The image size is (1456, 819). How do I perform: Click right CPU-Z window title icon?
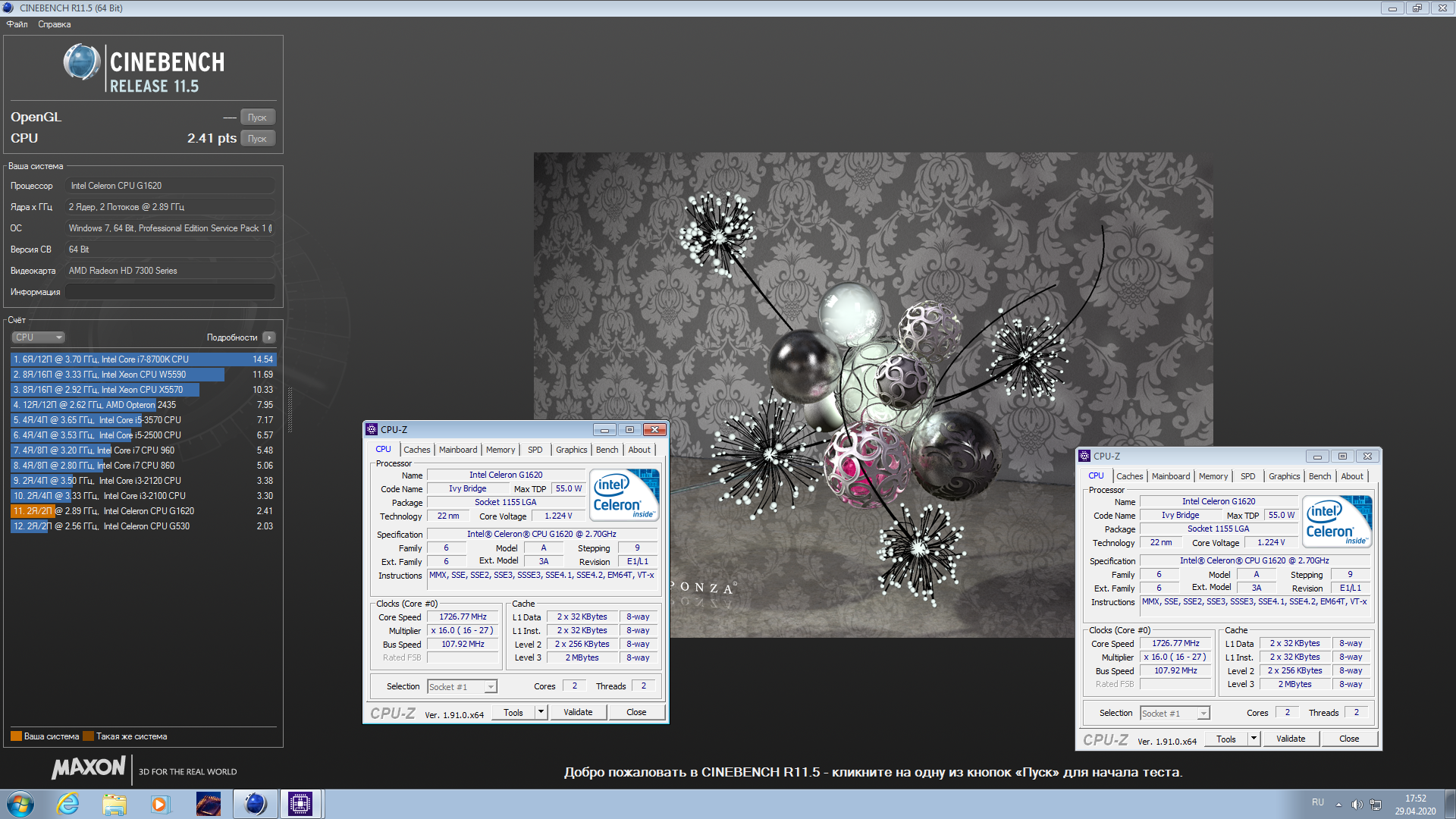tap(1084, 456)
